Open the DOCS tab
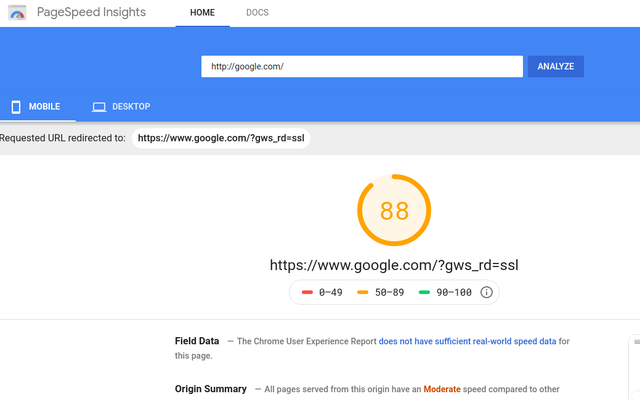Screen dimensions: 640x400 [257, 13]
